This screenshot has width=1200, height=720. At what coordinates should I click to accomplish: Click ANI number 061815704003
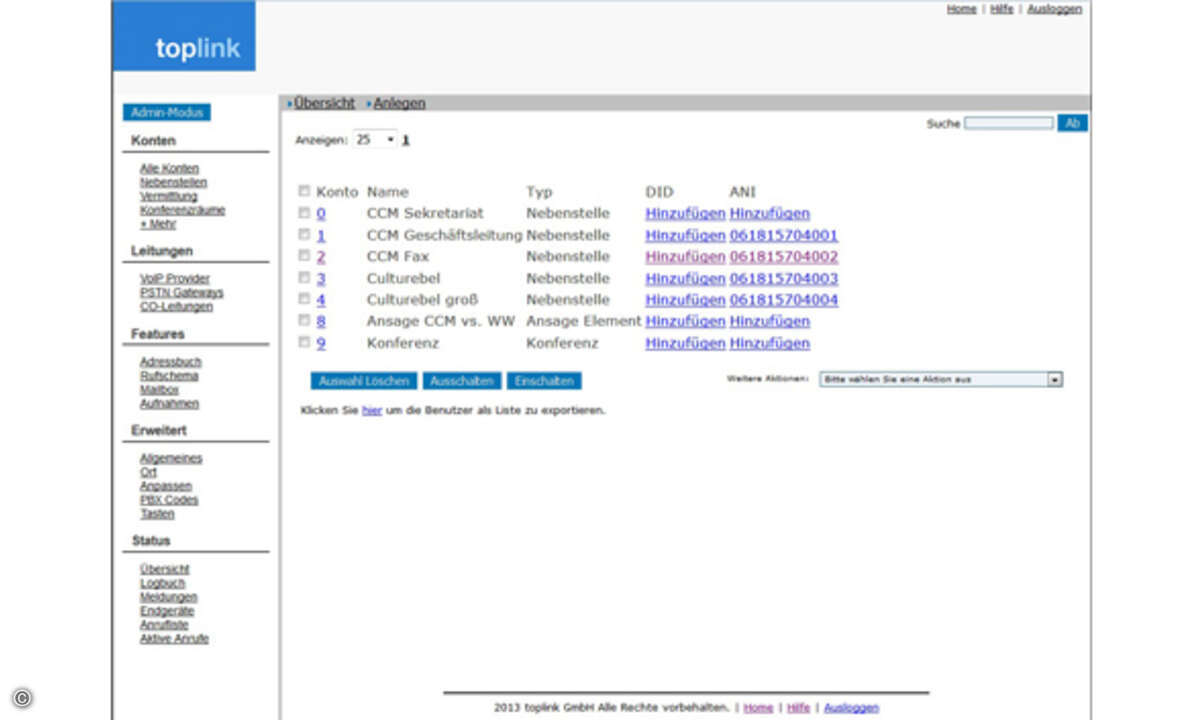(784, 278)
